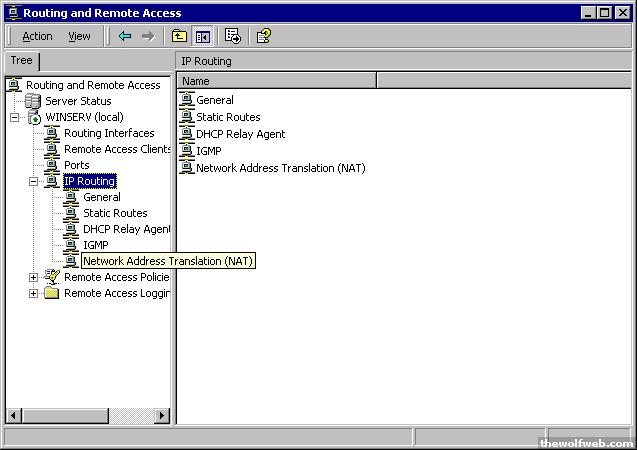
Task: Click the DHCP Relay Agent icon in right pane
Action: [x=187, y=134]
